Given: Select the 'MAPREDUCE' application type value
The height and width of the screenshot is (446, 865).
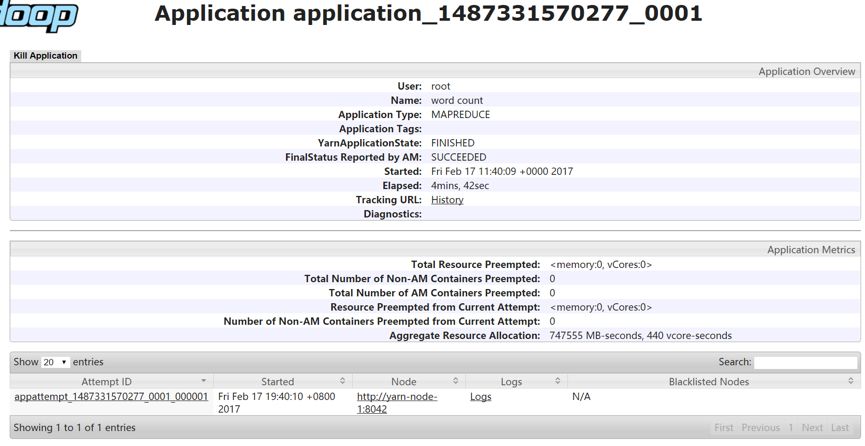Looking at the screenshot, I should click(460, 114).
